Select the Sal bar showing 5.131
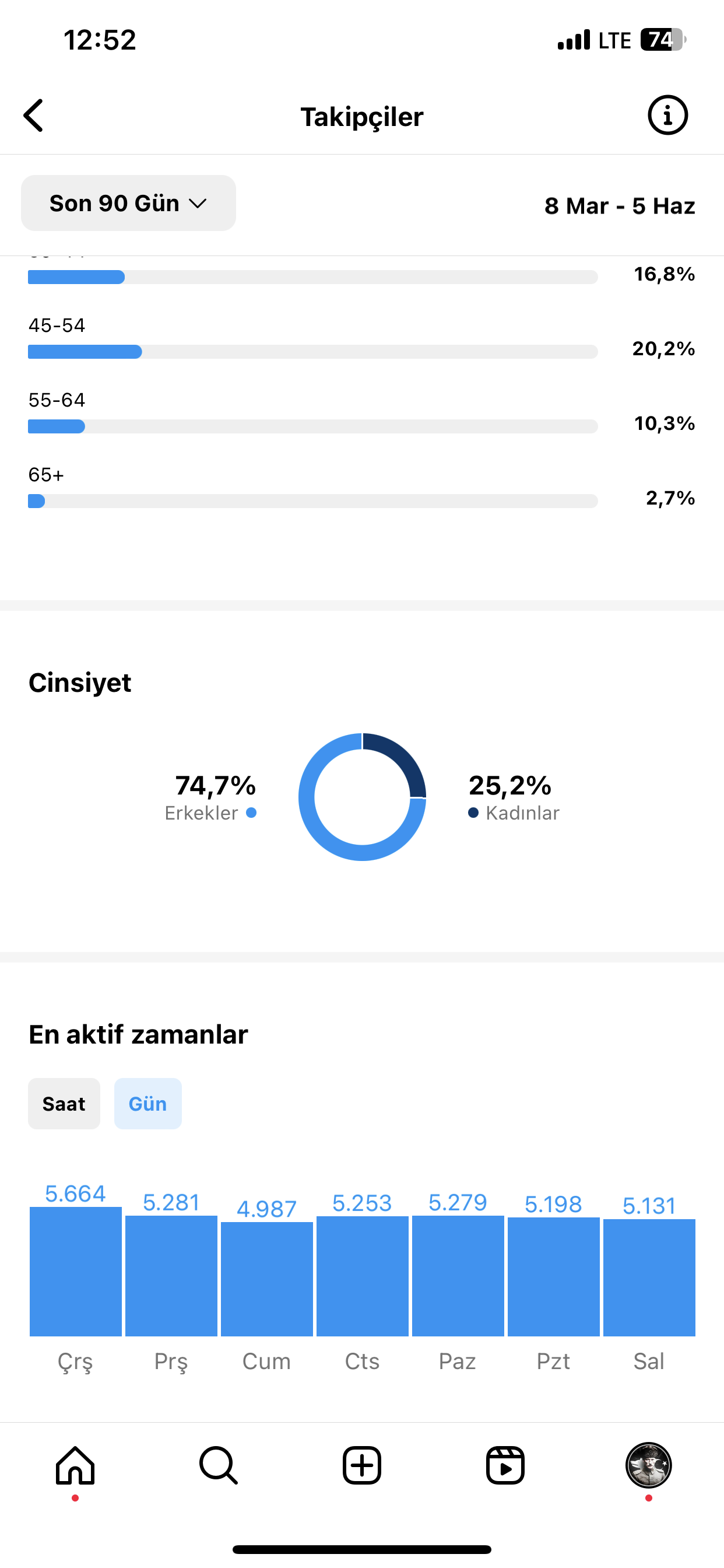The height and width of the screenshot is (1568, 724). 649,1277
